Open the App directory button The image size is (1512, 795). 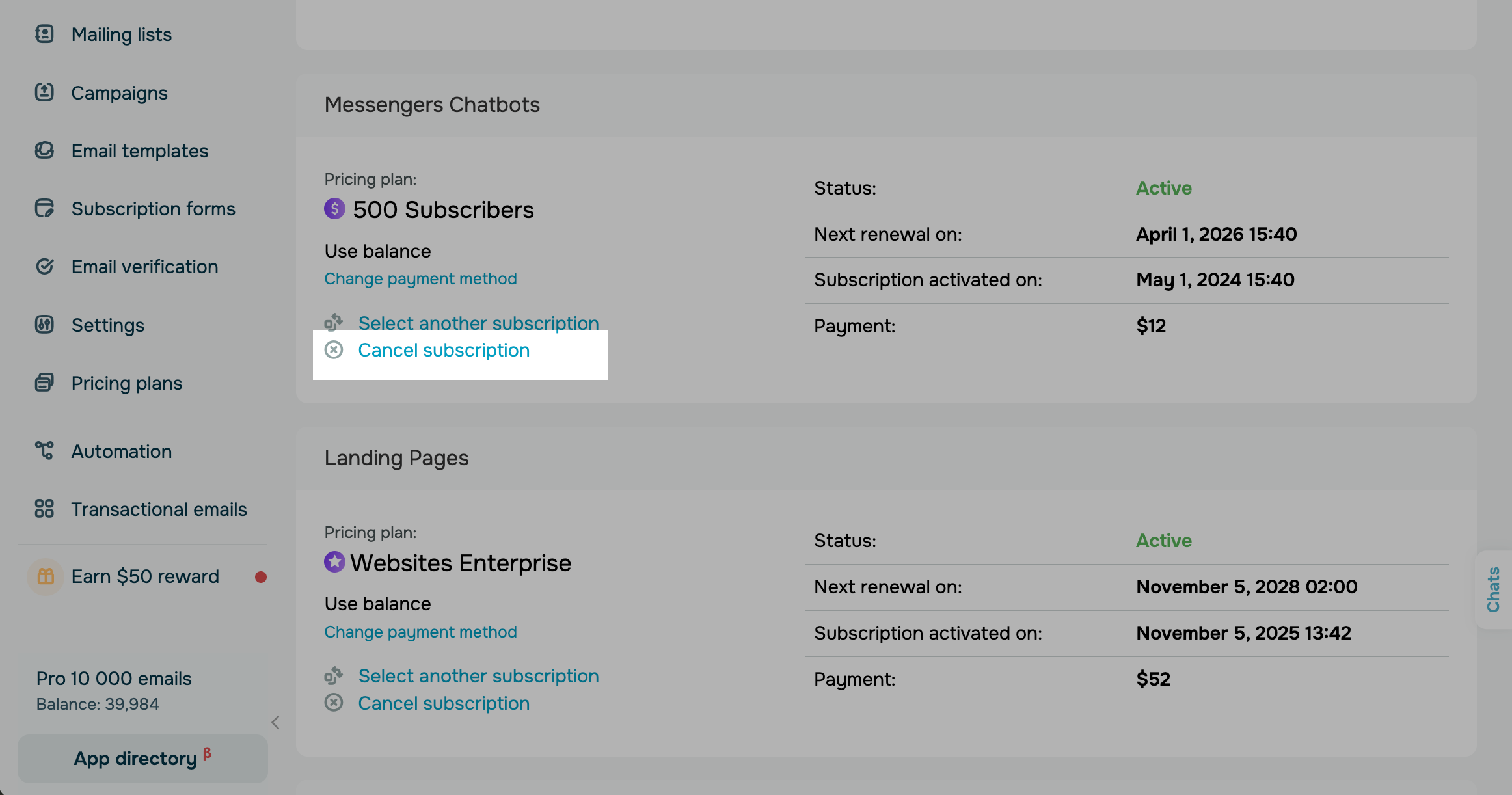pyautogui.click(x=142, y=759)
